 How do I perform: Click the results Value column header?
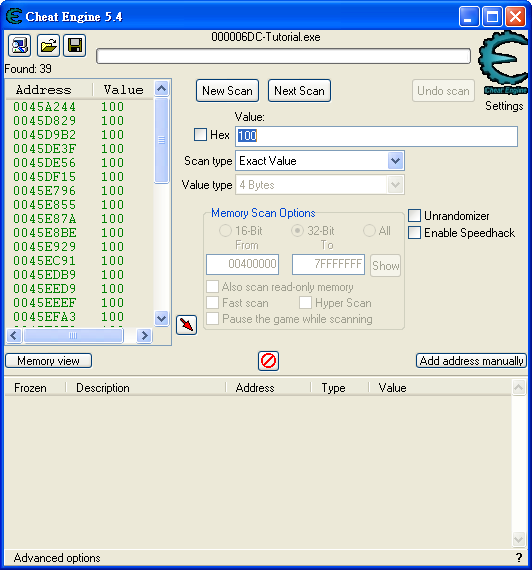pyautogui.click(x=123, y=89)
